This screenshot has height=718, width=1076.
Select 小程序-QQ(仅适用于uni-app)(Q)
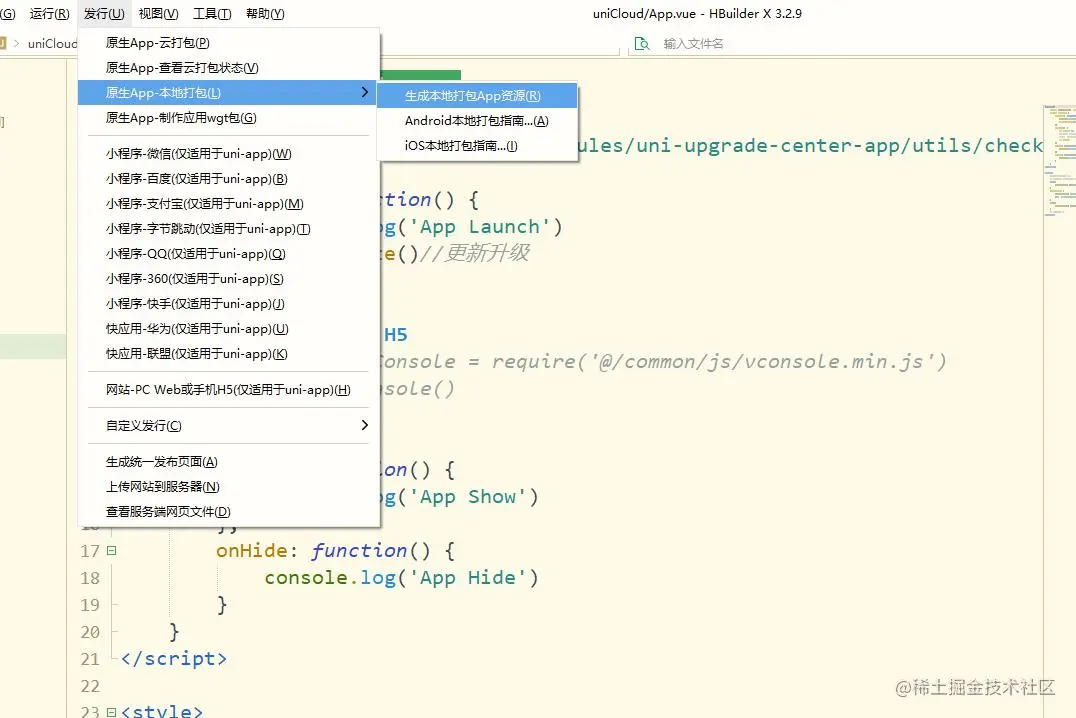229,253
